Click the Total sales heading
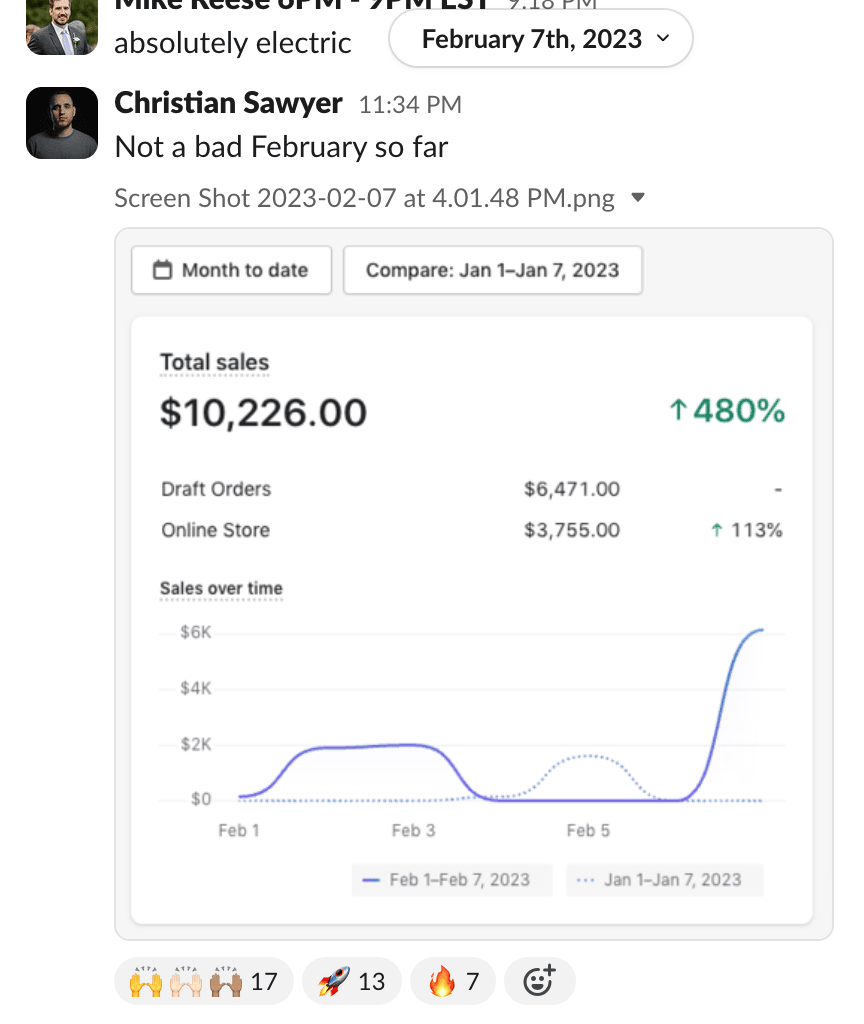This screenshot has height=1024, width=864. tap(214, 362)
